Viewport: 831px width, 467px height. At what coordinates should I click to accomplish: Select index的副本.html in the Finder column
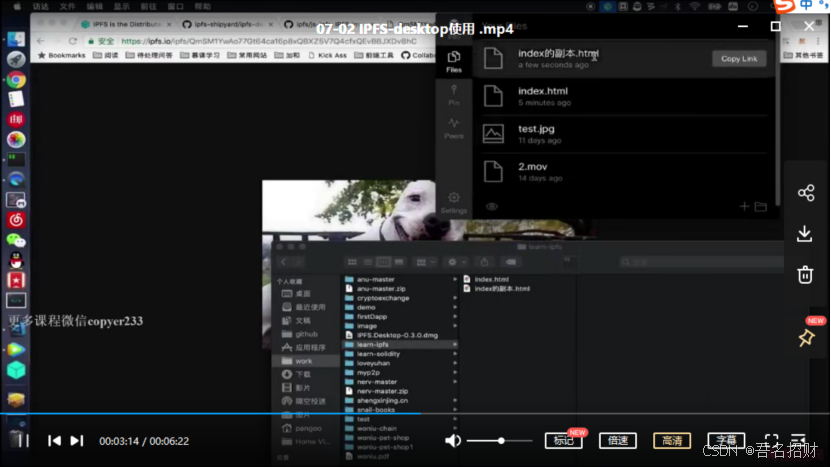(497, 289)
